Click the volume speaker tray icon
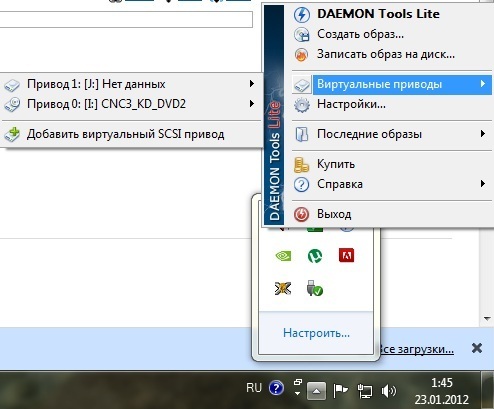The image size is (494, 409). click(388, 391)
